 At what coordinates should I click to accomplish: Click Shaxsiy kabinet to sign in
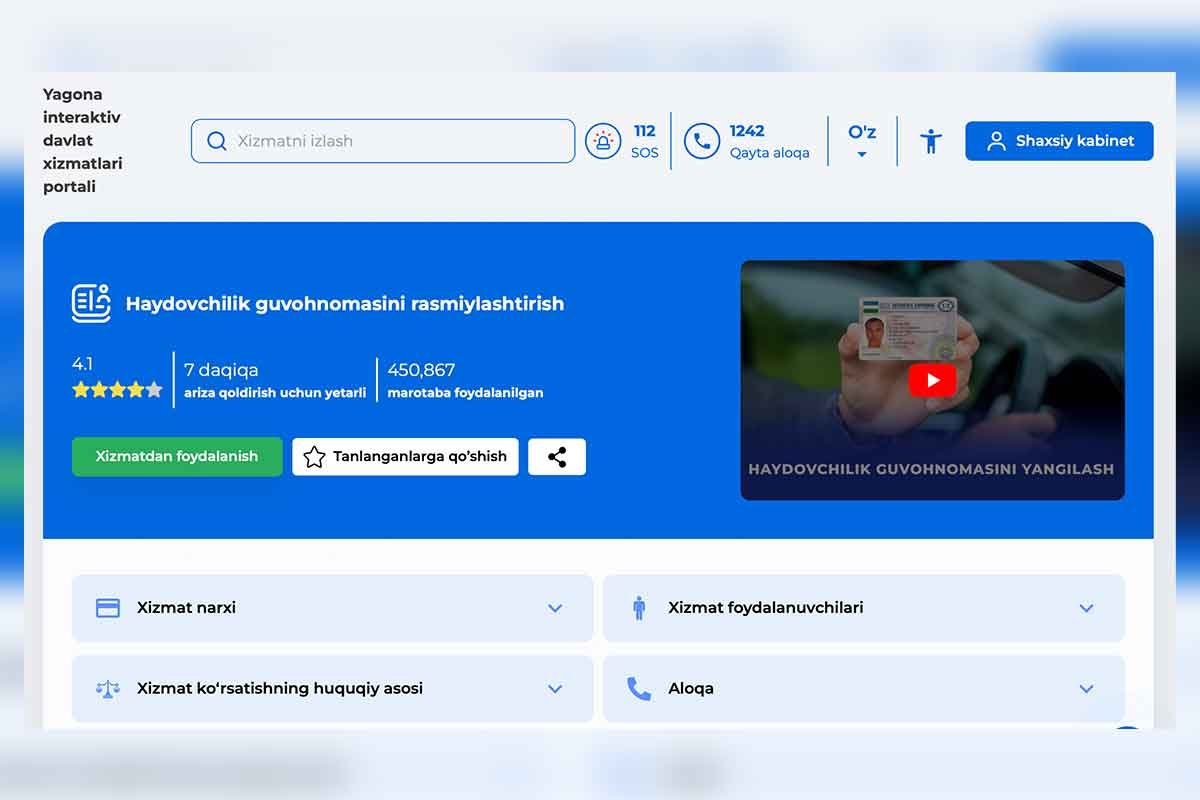[x=1058, y=140]
